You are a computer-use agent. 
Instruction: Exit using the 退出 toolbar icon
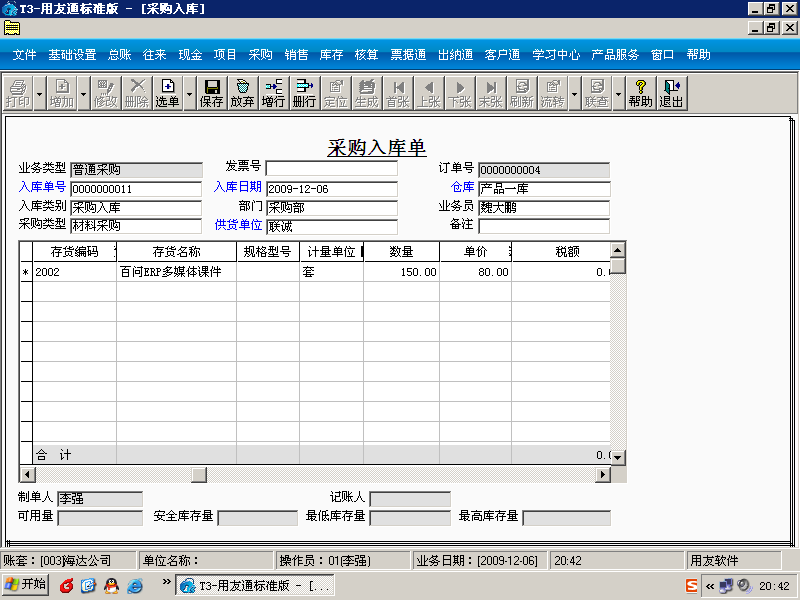(671, 93)
